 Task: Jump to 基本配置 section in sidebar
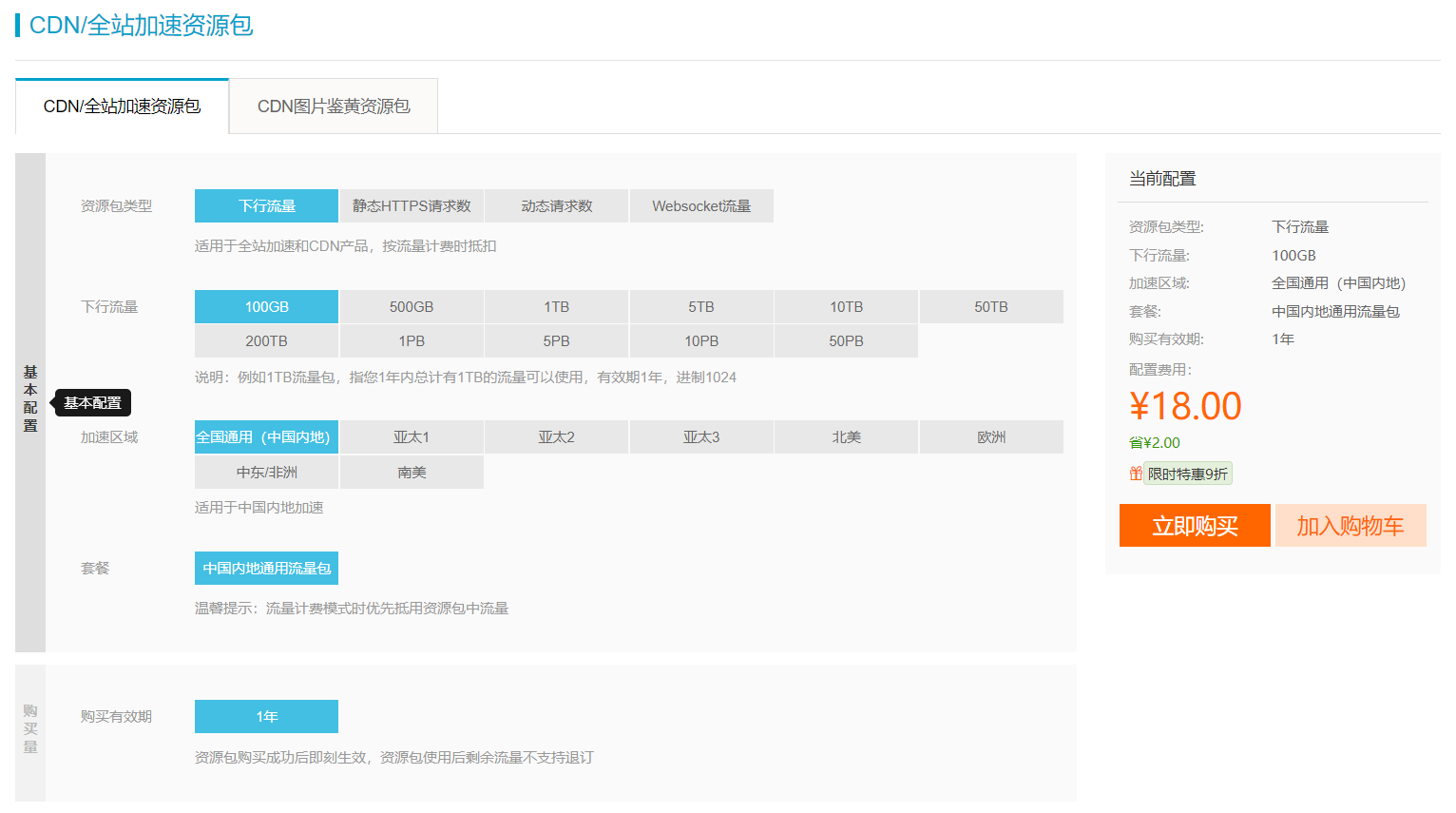(x=30, y=398)
